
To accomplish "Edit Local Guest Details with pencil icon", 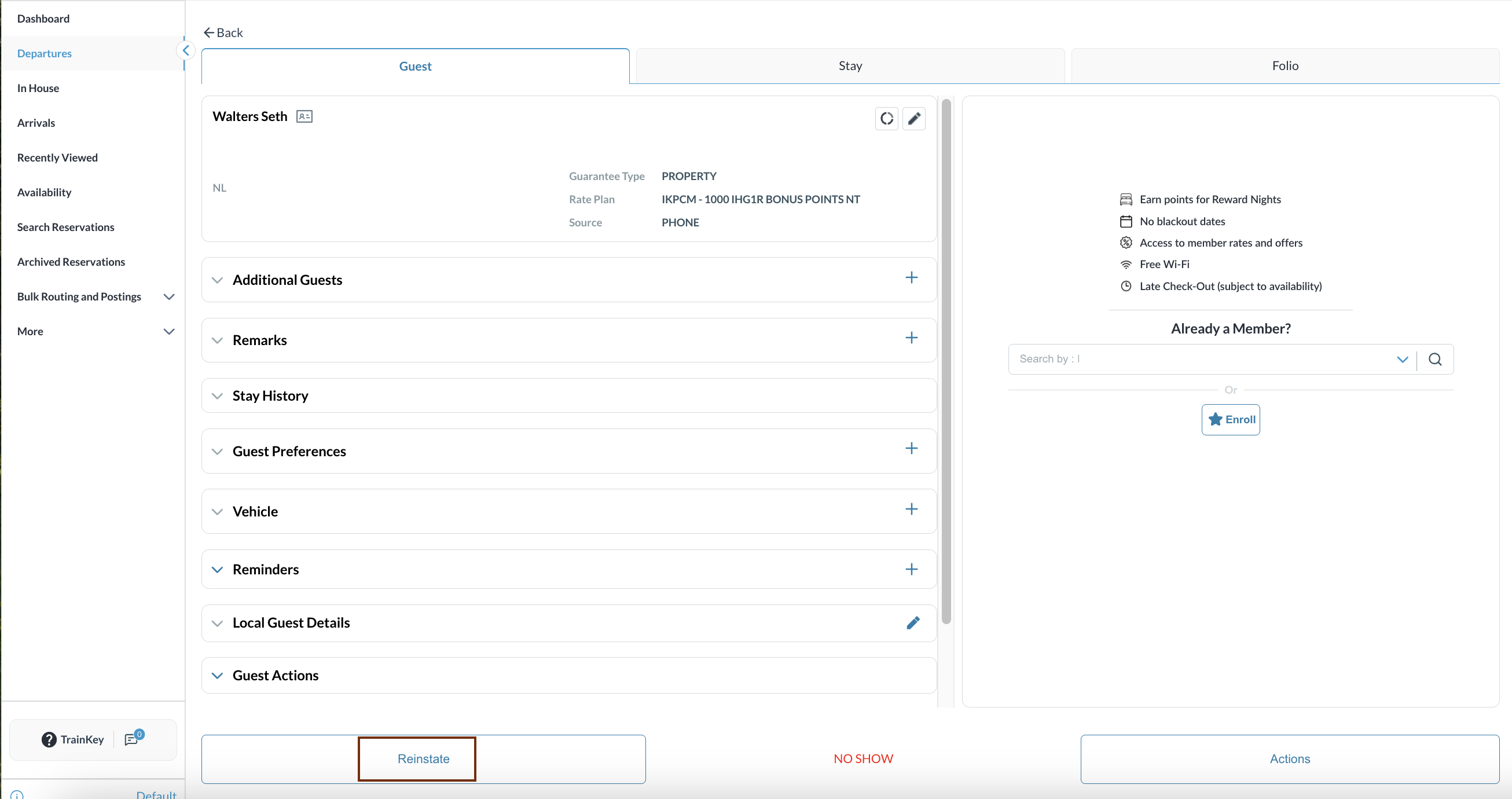I will pyautogui.click(x=913, y=623).
